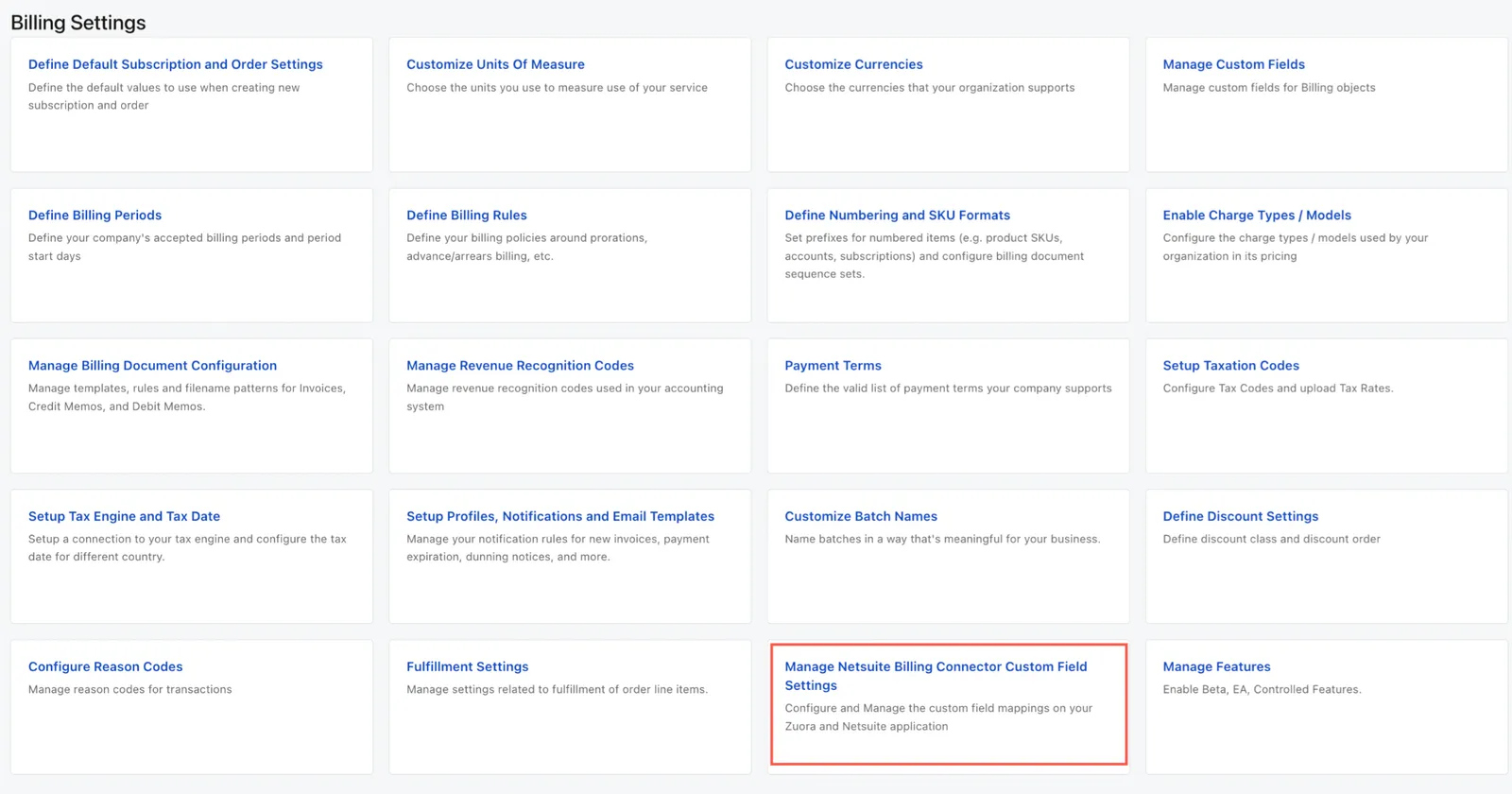Image resolution: width=1512 pixels, height=794 pixels.
Task: Open Setup Profiles, Notifications and Email Templates
Action: (x=560, y=516)
